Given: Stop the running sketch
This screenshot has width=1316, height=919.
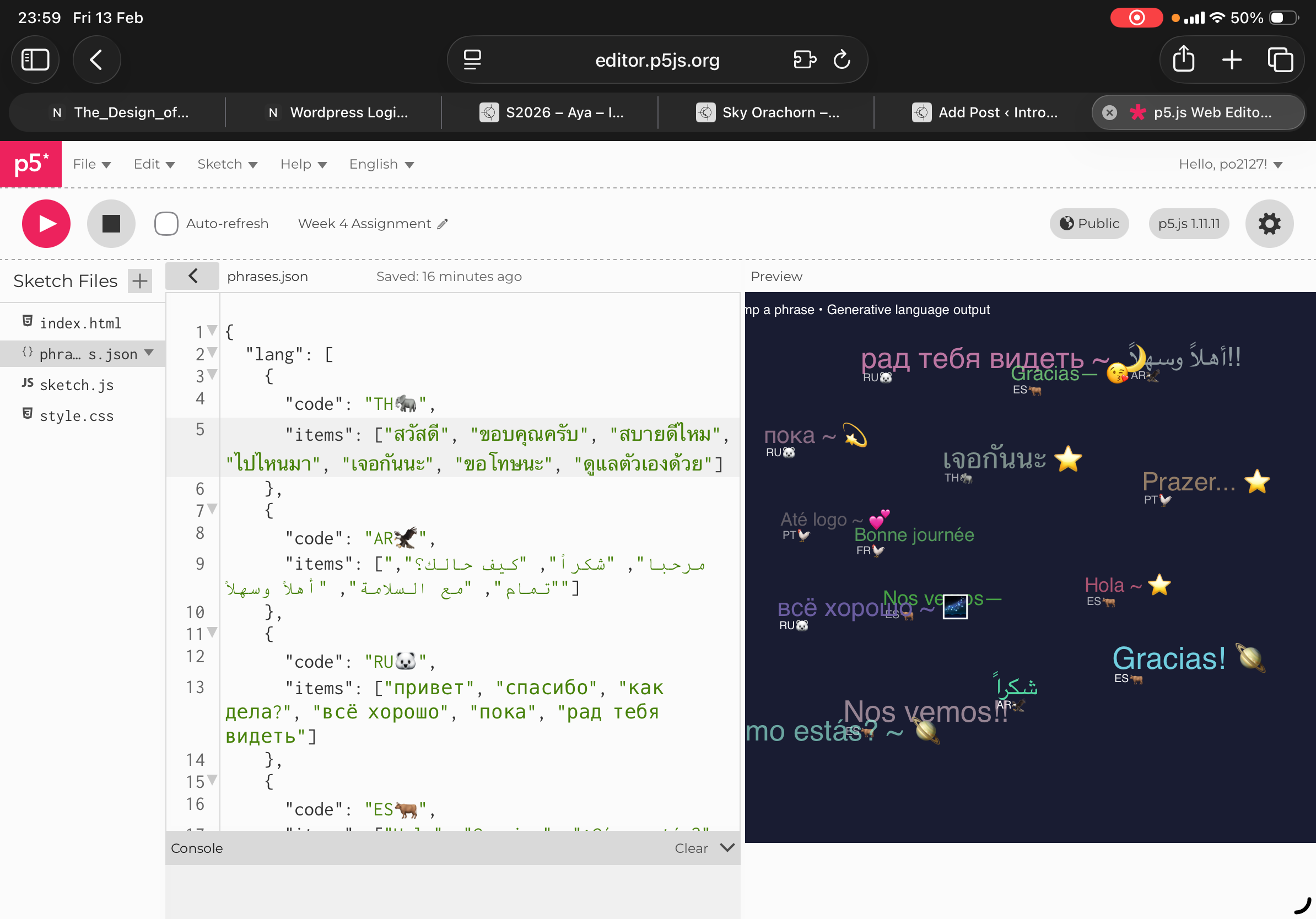Looking at the screenshot, I should click(111, 224).
